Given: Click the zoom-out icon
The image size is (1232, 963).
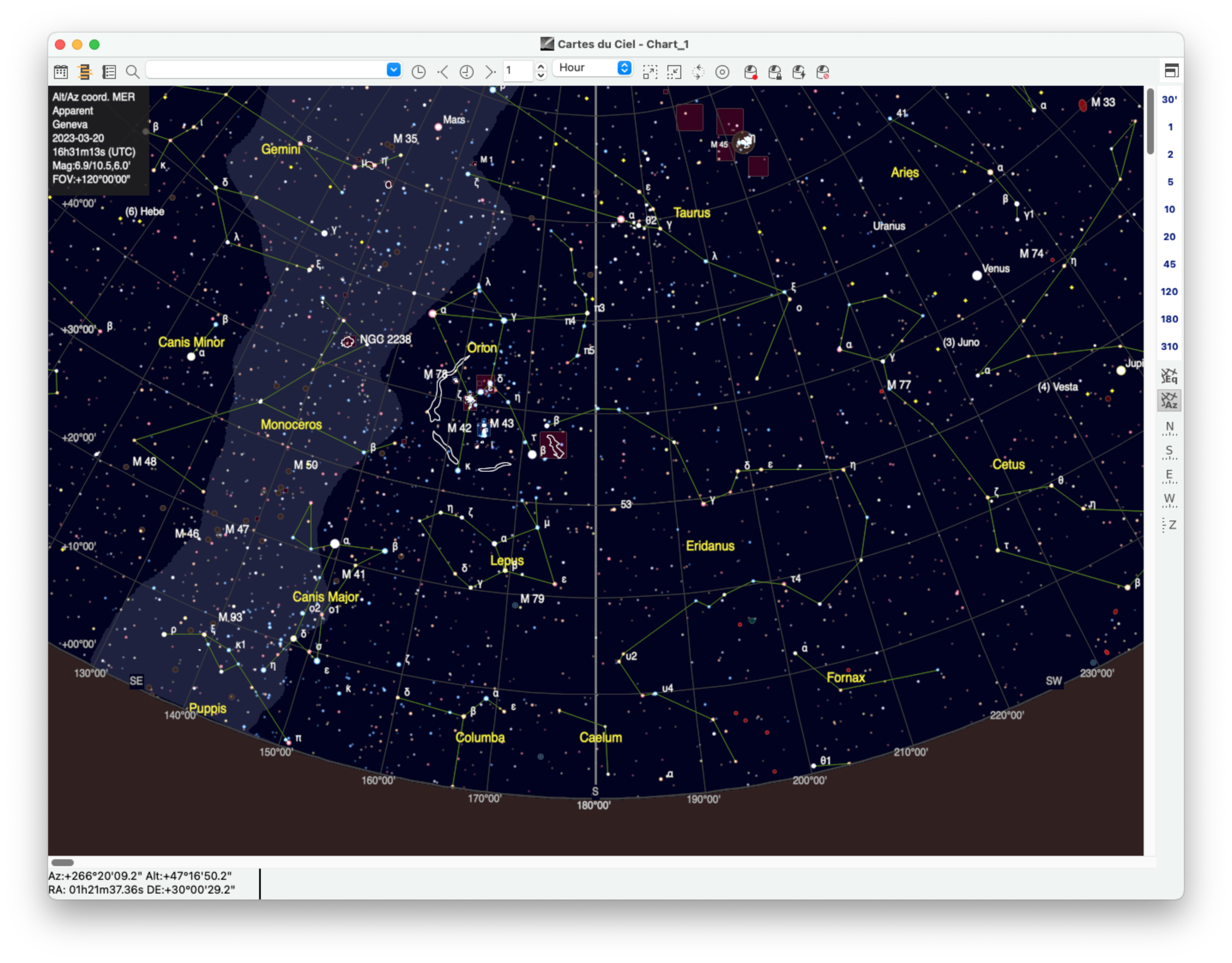Looking at the screenshot, I should pos(674,72).
